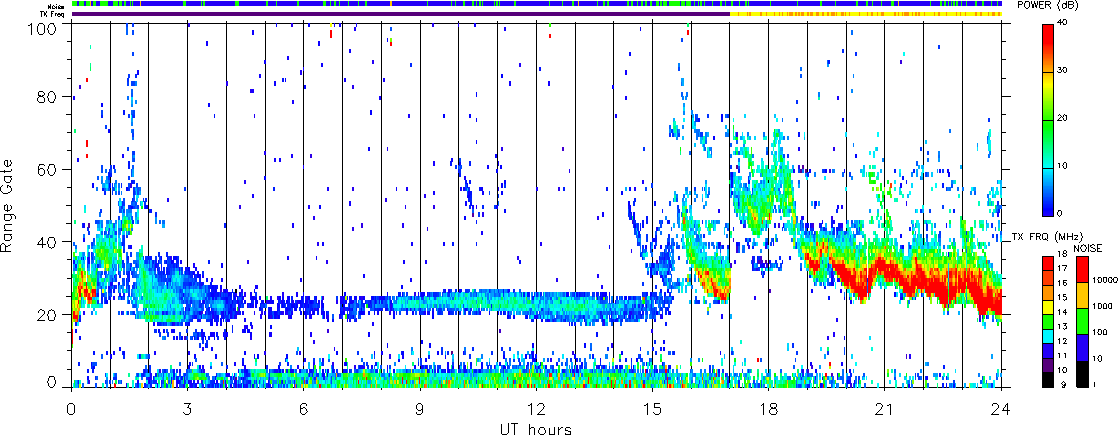The image size is (1118, 435).
Task: Click the yellow swatch in TX FRQ legend
Action: click(x=1047, y=307)
